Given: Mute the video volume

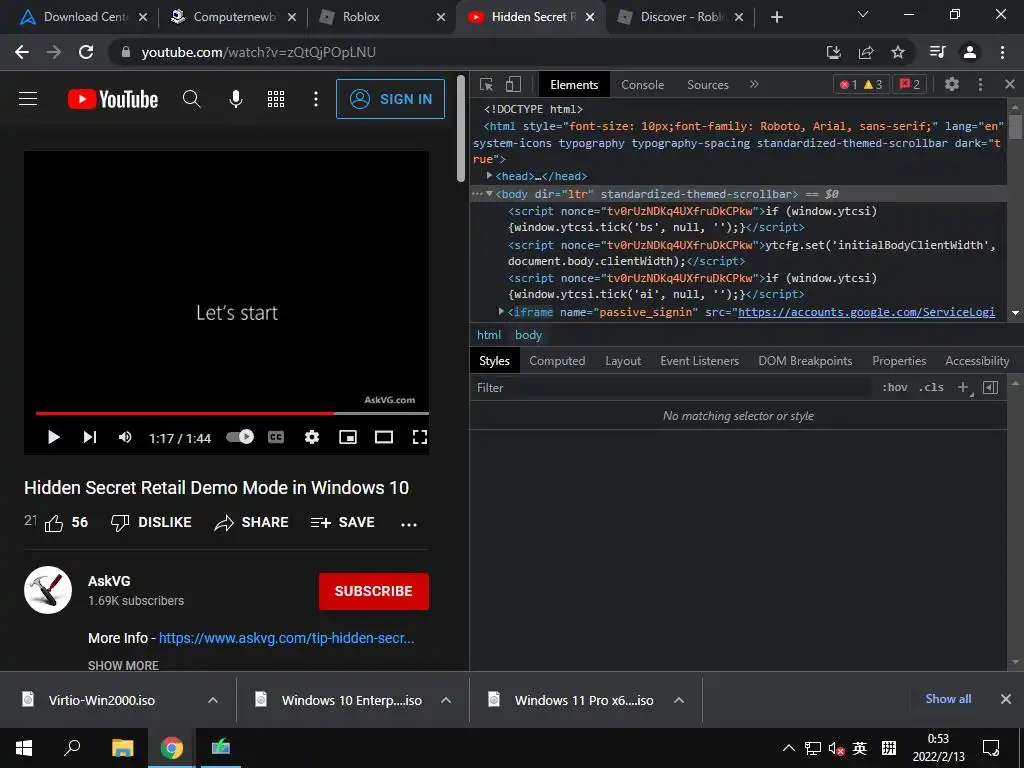Looking at the screenshot, I should (x=125, y=437).
